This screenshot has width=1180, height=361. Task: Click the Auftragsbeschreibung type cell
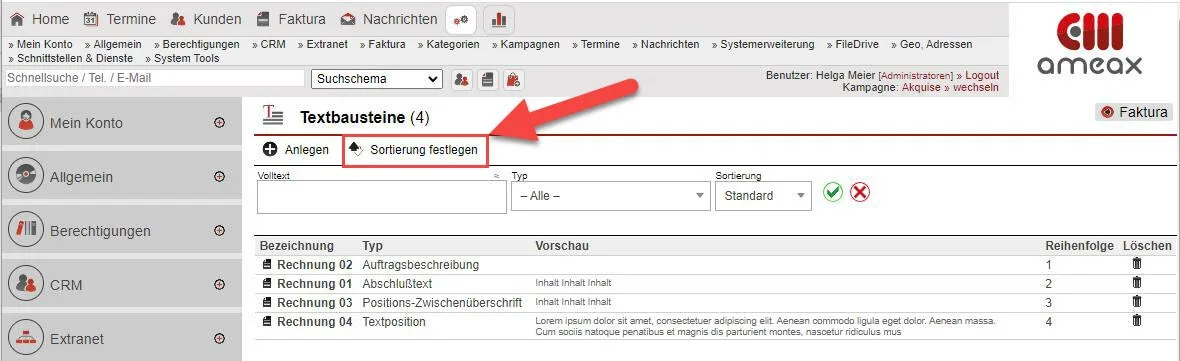[x=421, y=265]
